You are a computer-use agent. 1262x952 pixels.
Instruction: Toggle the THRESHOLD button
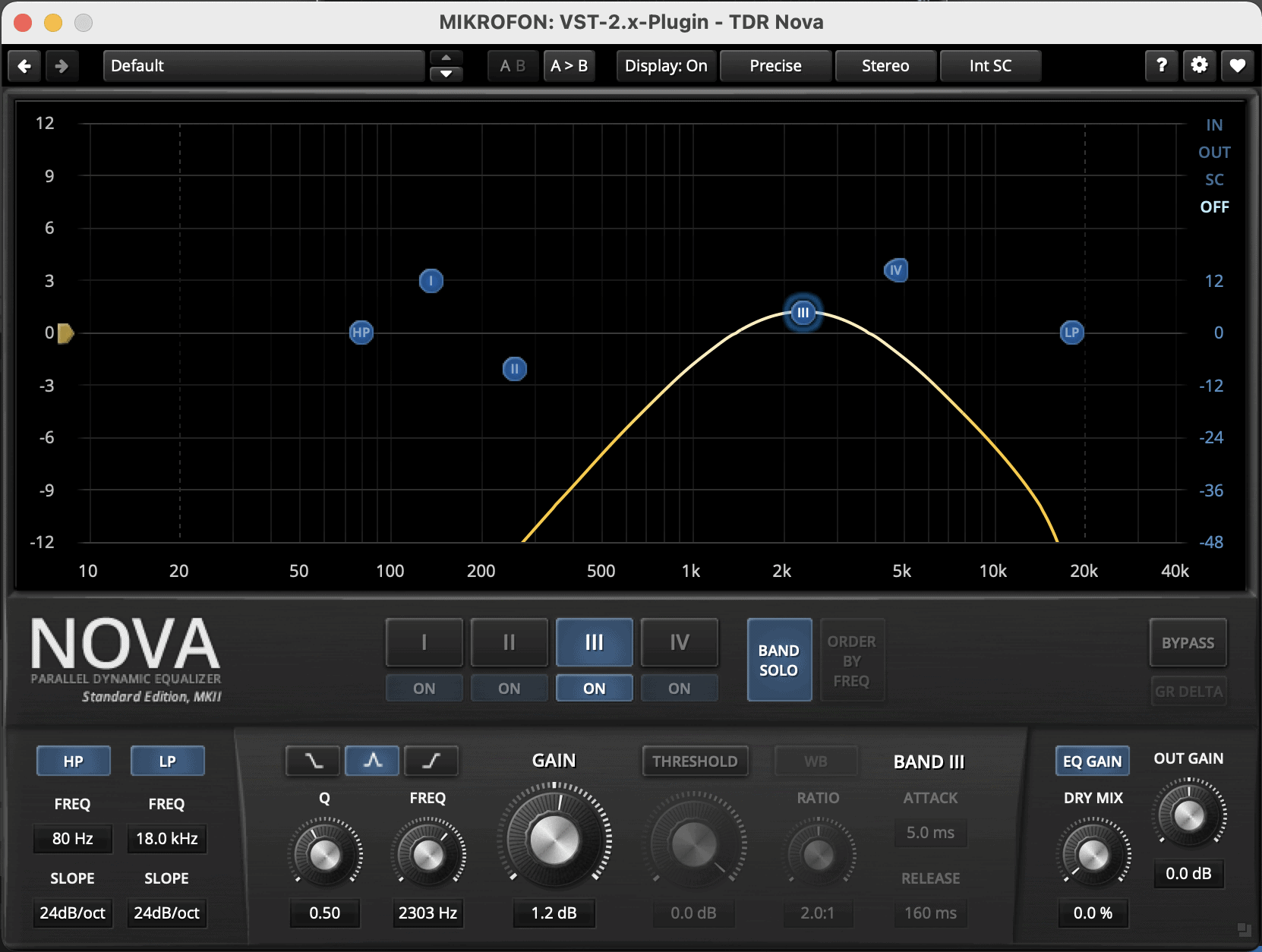point(696,761)
